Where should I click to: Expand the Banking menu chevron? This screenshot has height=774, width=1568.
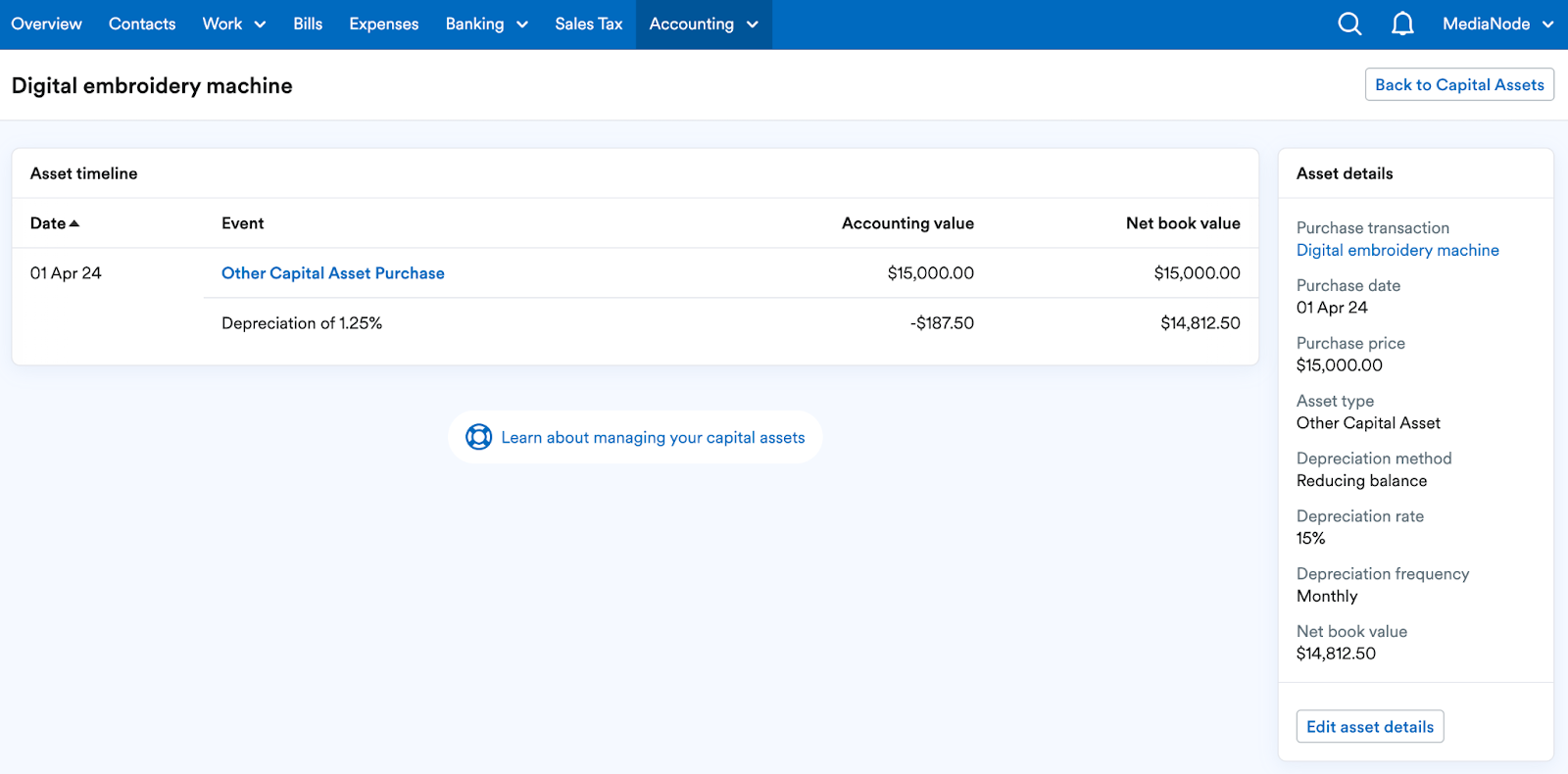coord(522,24)
